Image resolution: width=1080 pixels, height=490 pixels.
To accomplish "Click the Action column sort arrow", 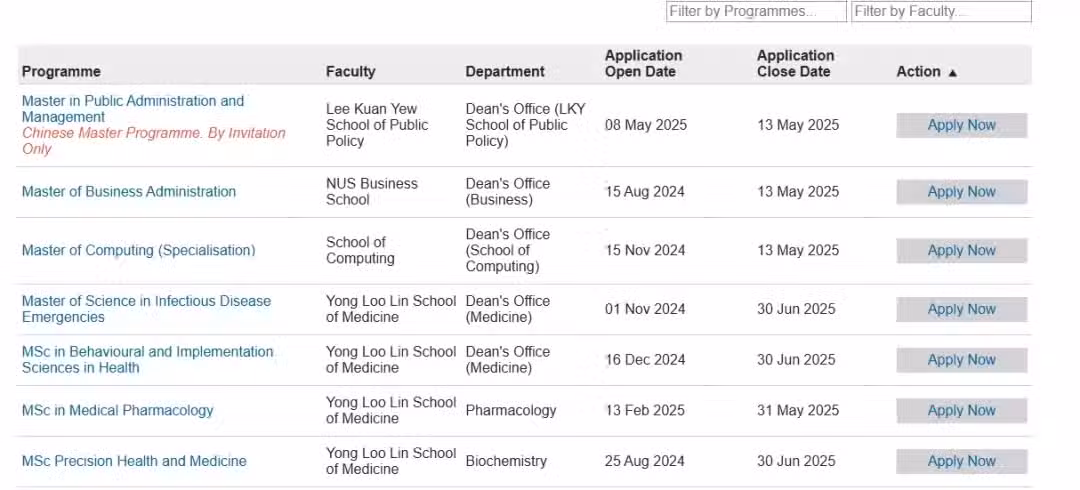I will pyautogui.click(x=953, y=72).
